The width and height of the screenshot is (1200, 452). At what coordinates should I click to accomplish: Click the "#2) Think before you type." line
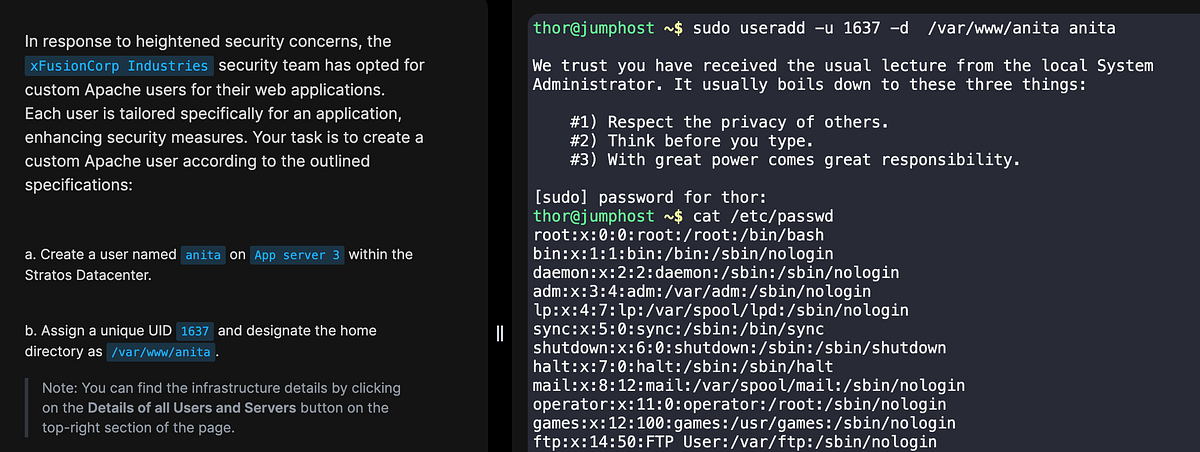point(695,141)
